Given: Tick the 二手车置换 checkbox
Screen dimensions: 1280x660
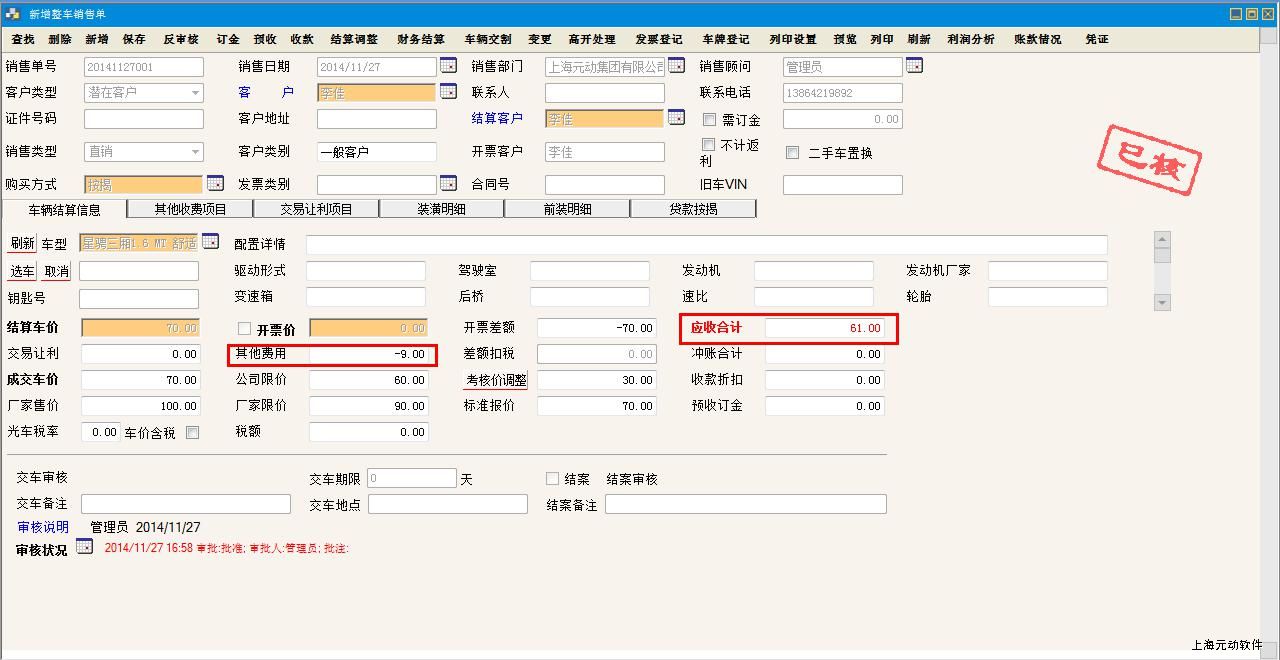Looking at the screenshot, I should [x=792, y=153].
